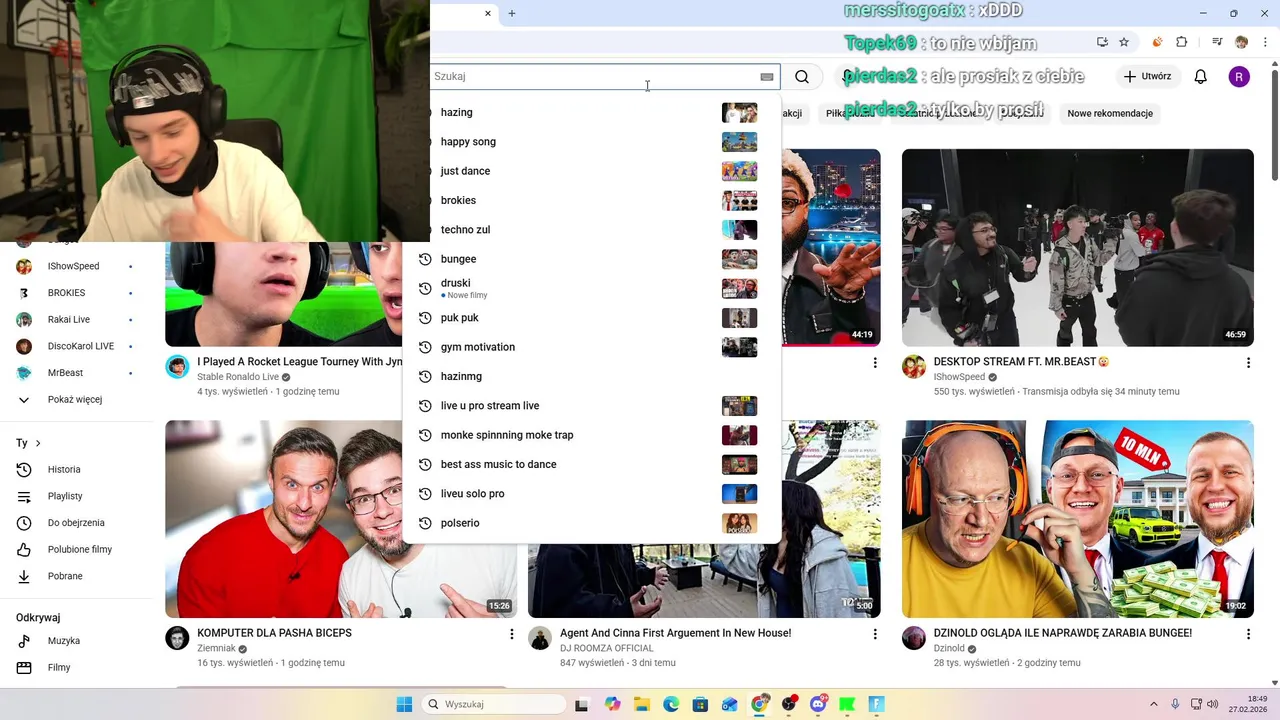Click IShowSpeed channel avatar under Desktop Stream video

[914, 367]
